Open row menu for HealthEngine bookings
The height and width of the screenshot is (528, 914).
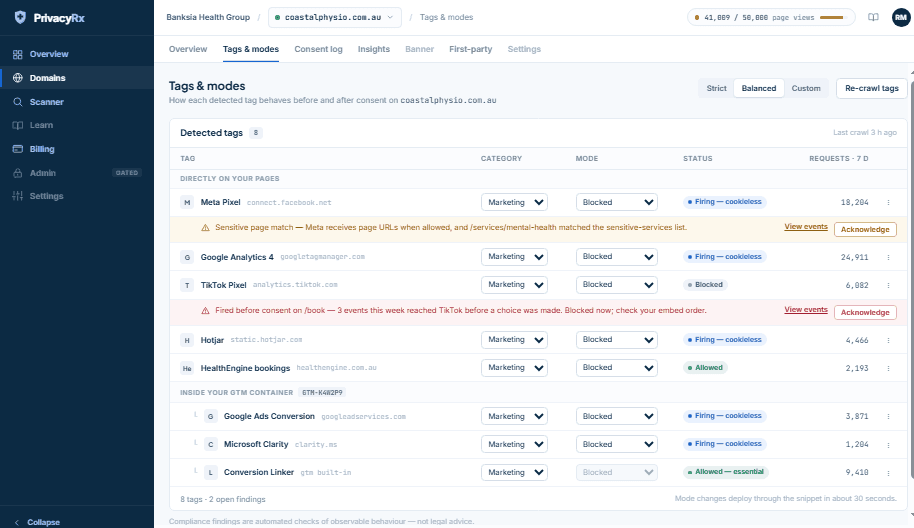pos(888,368)
